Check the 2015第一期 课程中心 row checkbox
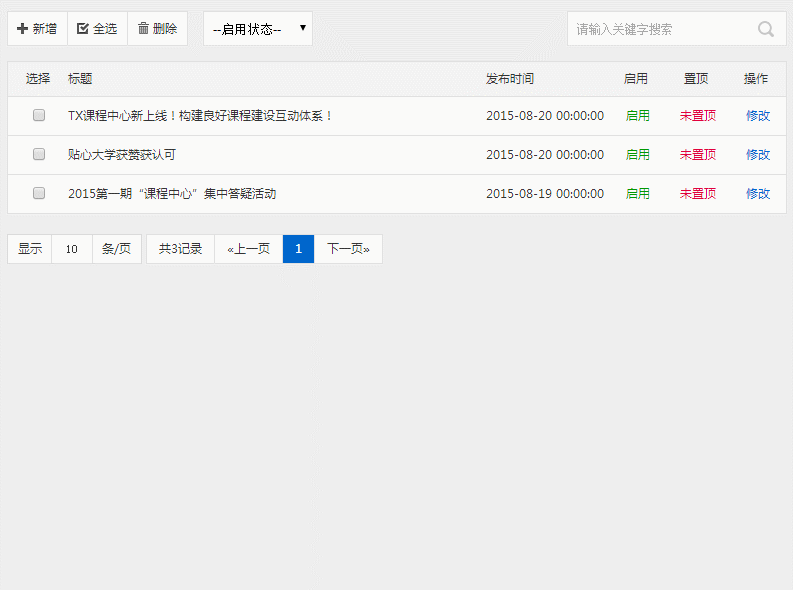Image resolution: width=793 pixels, height=590 pixels. pyautogui.click(x=39, y=194)
